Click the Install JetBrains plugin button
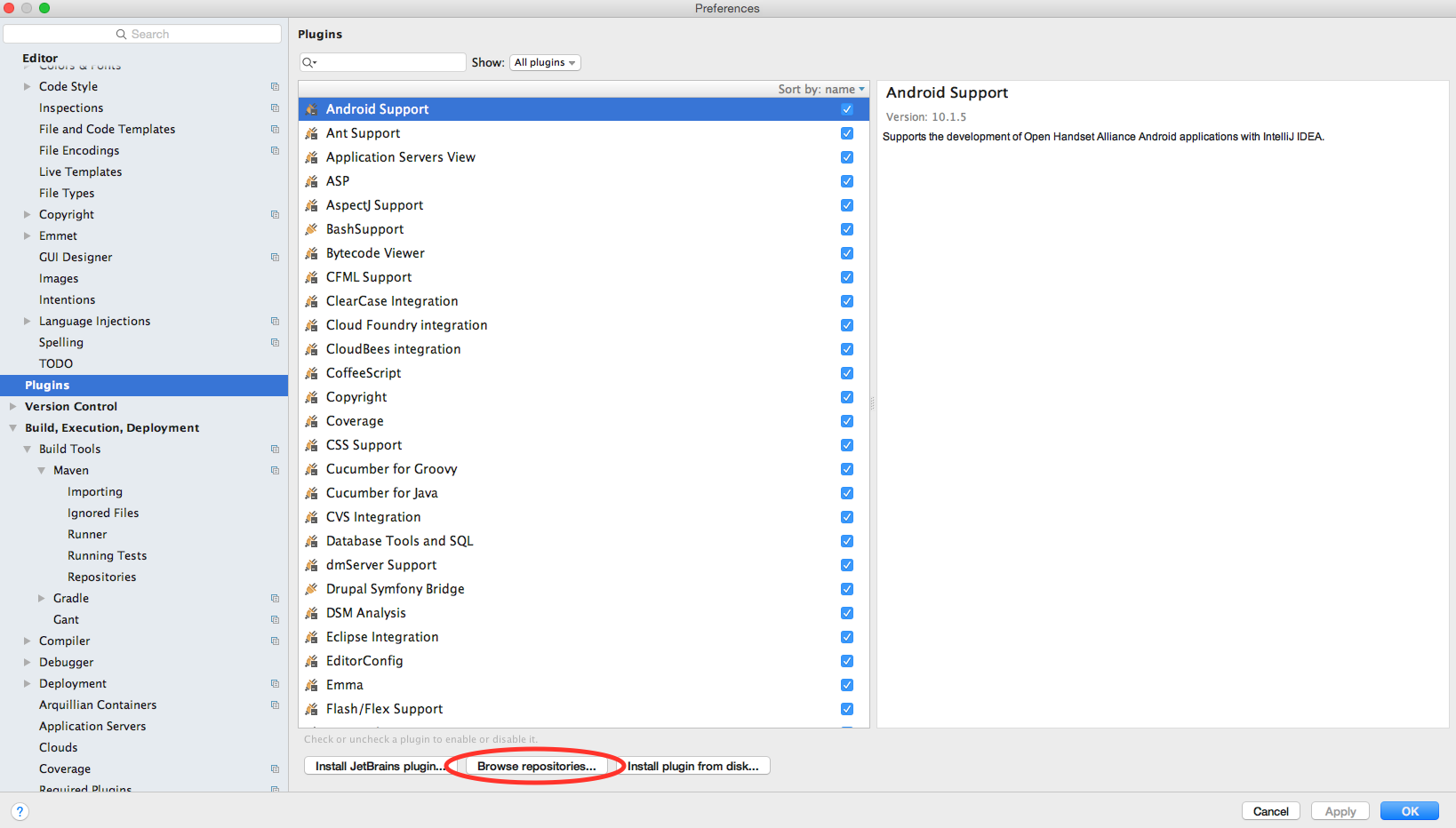Image resolution: width=1456 pixels, height=828 pixels. tap(379, 766)
